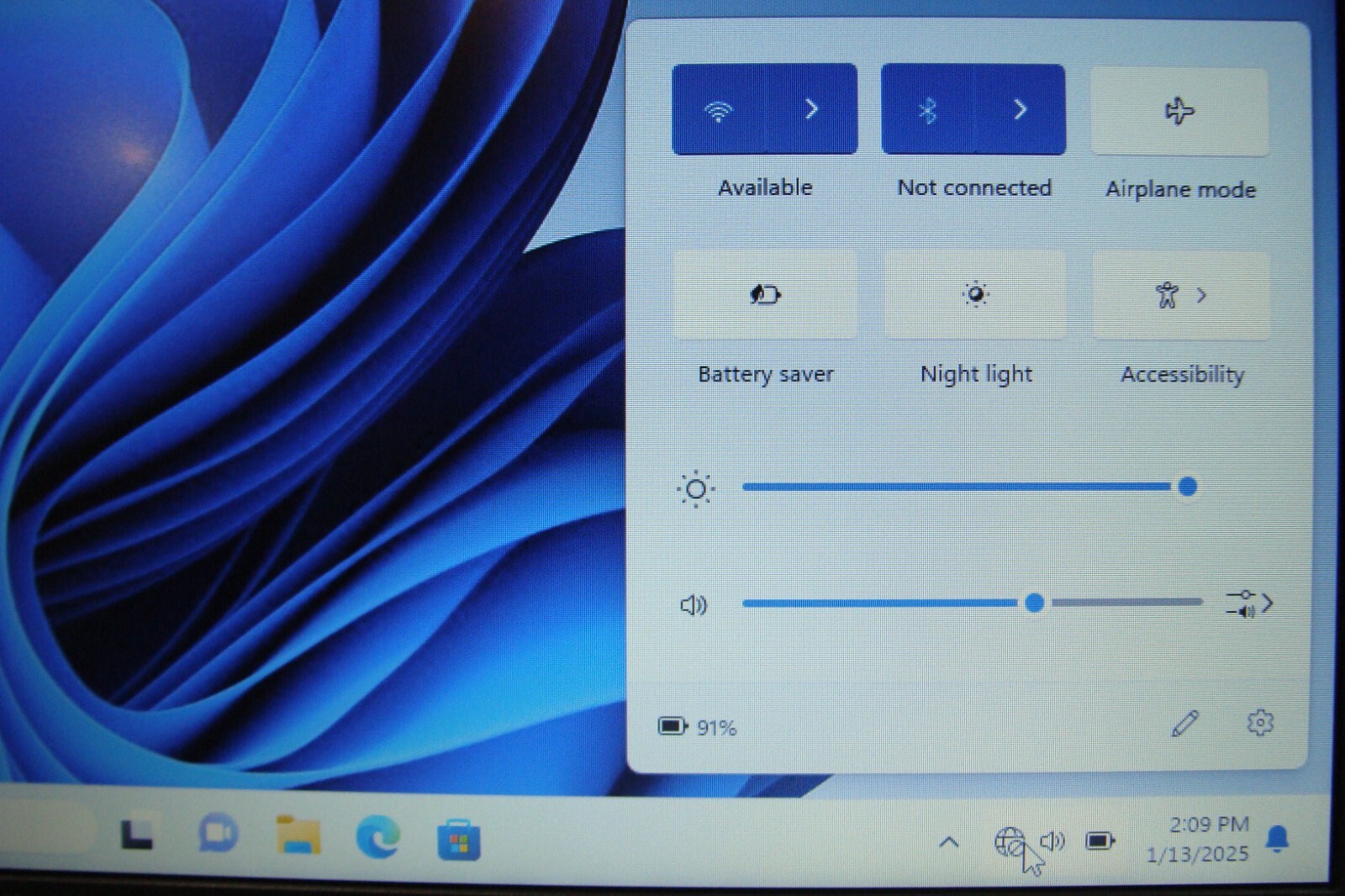Open battery settings via 91% indicator
This screenshot has height=896, width=1345.
697,726
